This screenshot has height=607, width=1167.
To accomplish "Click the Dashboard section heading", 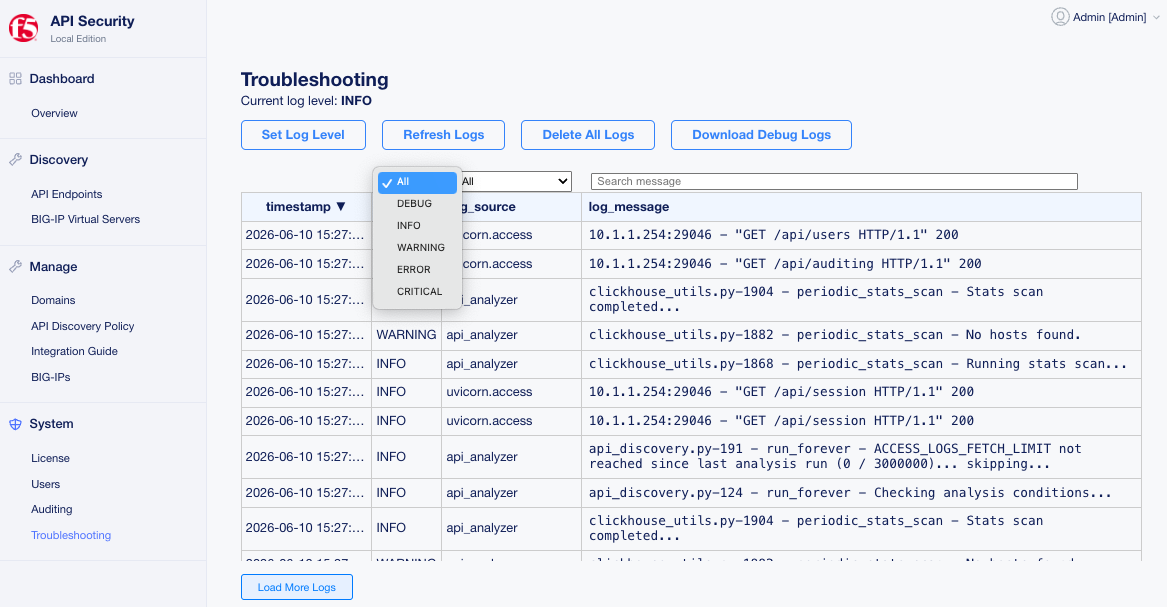I will (62, 79).
